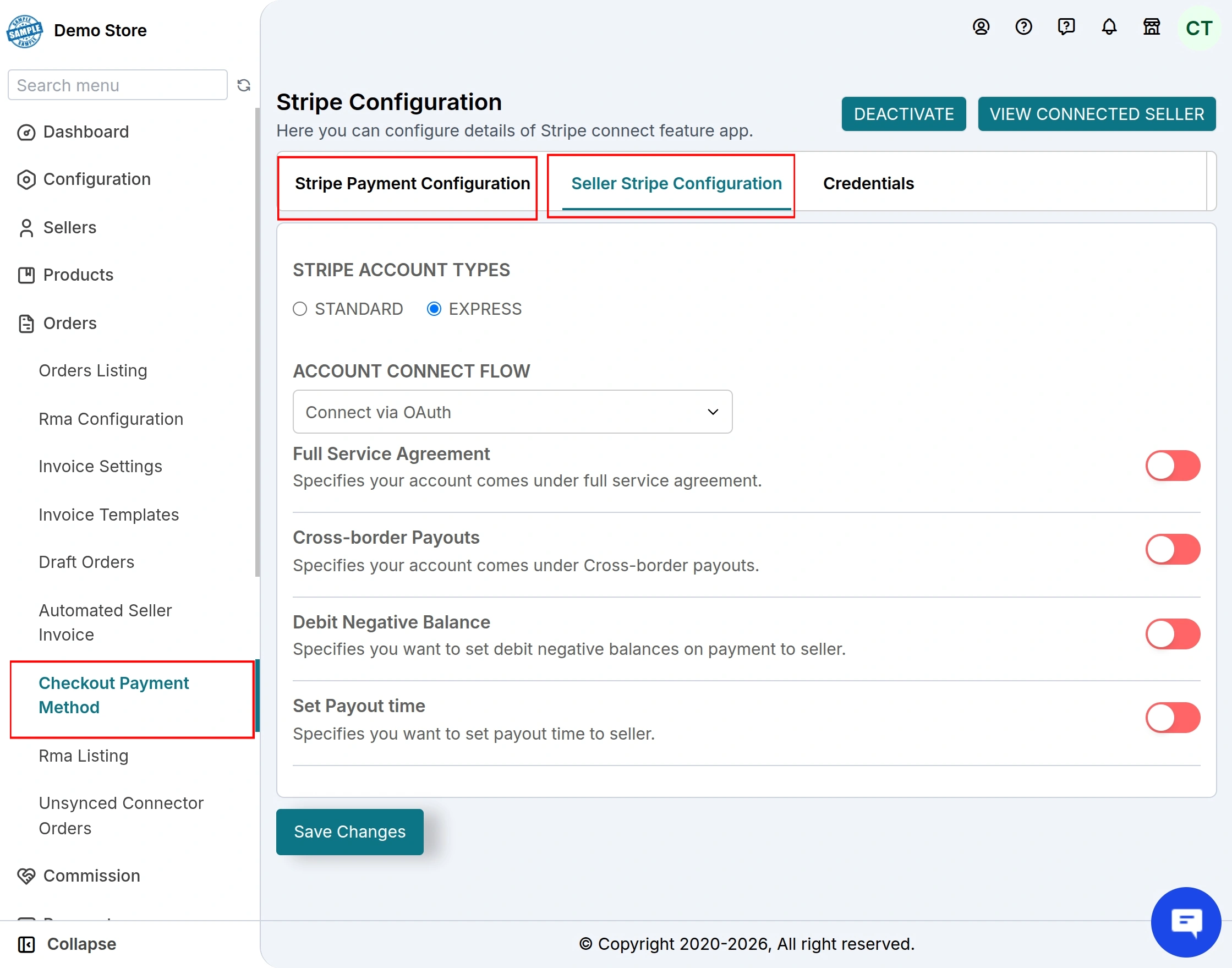The height and width of the screenshot is (968, 1232).
Task: Turn on Debit Negative Balance switch
Action: click(x=1173, y=633)
